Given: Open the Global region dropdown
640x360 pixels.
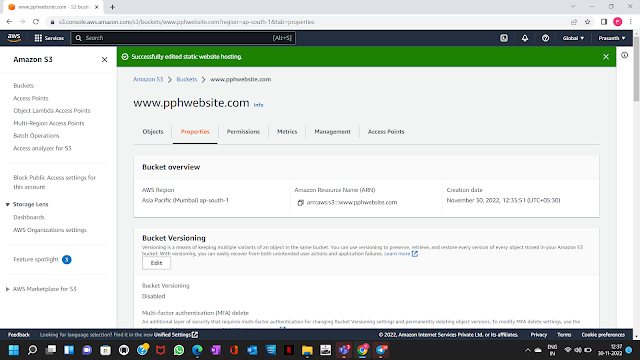Looking at the screenshot, I should (573, 38).
